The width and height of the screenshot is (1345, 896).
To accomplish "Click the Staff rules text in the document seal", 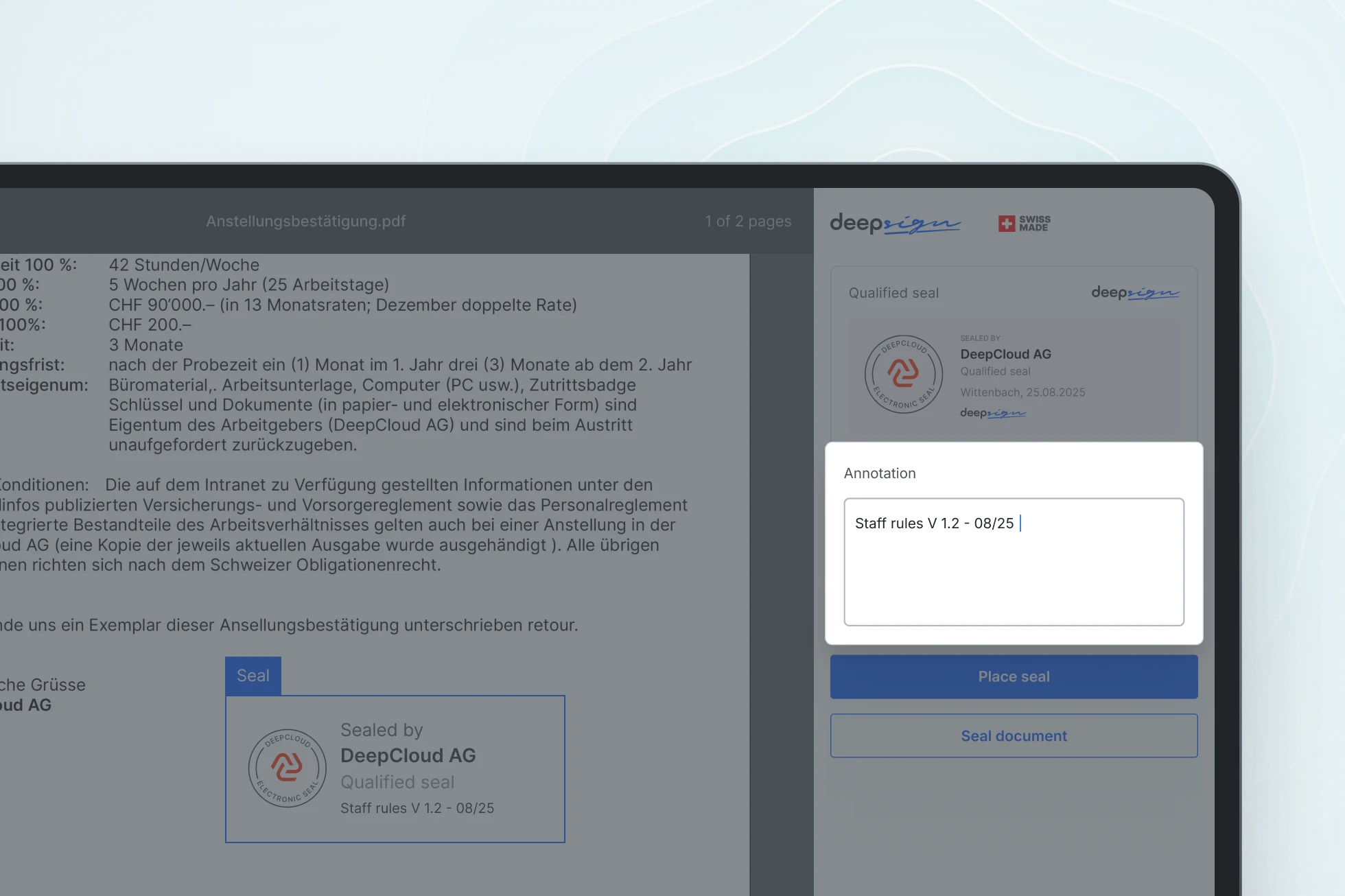I will coord(417,808).
